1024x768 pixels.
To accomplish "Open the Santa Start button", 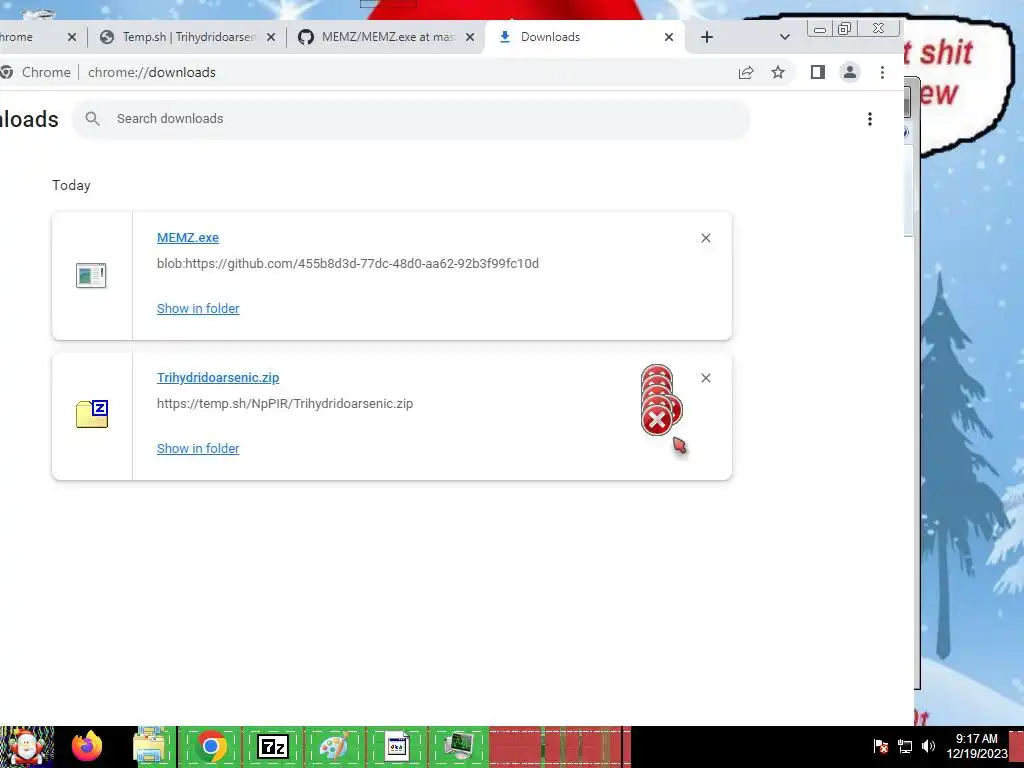I will [27, 747].
